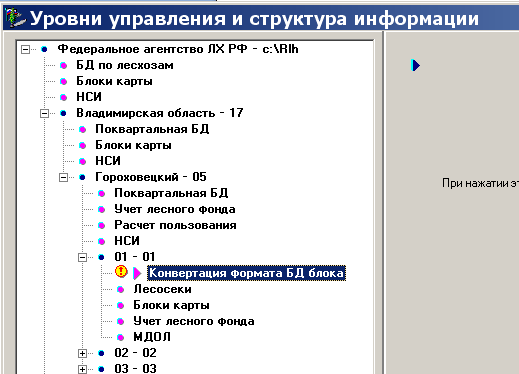Select the 03 - 03 tree item
519x374 pixels.
tap(135, 369)
